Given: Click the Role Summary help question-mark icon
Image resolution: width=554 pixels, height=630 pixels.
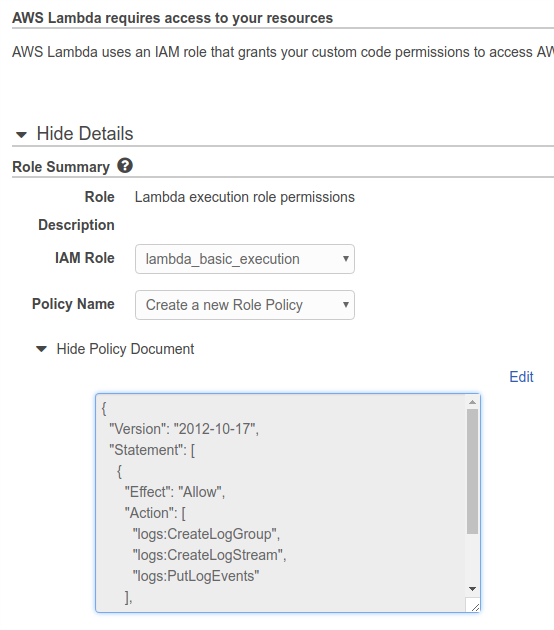Looking at the screenshot, I should pyautogui.click(x=125, y=166).
